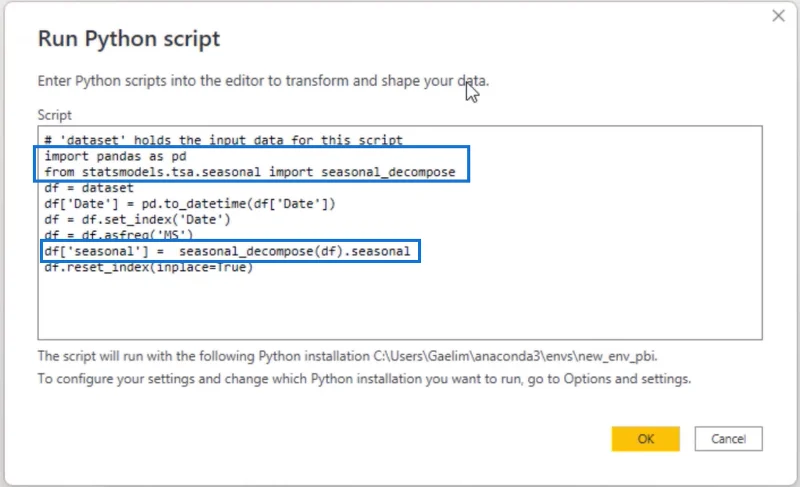Click the df.set_index('Date') line
Screen dimensions: 800x487
[x=137, y=219]
